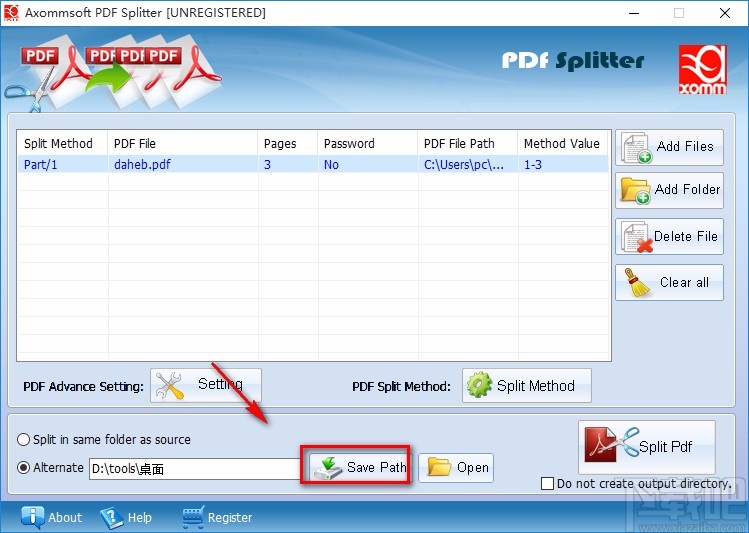Click the pages value 3 cell
The height and width of the screenshot is (533, 749).
click(x=268, y=165)
